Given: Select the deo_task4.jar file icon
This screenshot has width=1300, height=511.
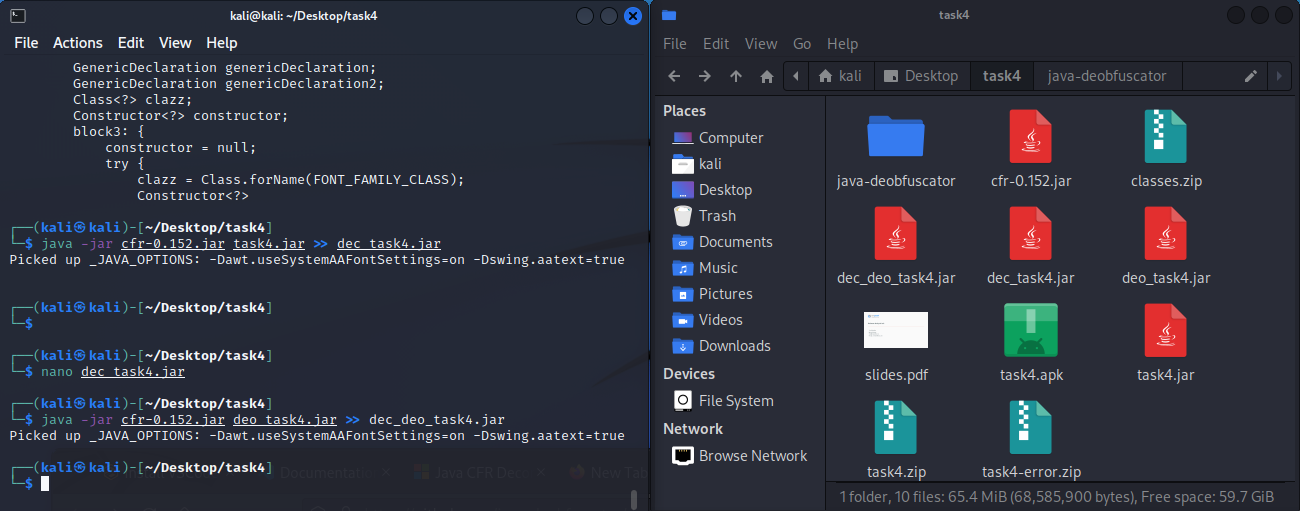Looking at the screenshot, I should pyautogui.click(x=1166, y=233).
